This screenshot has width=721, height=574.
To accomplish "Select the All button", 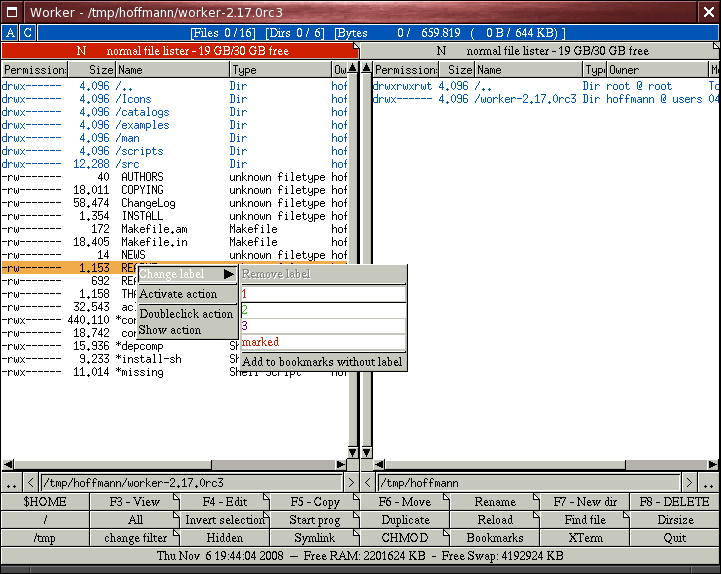I will point(135,520).
